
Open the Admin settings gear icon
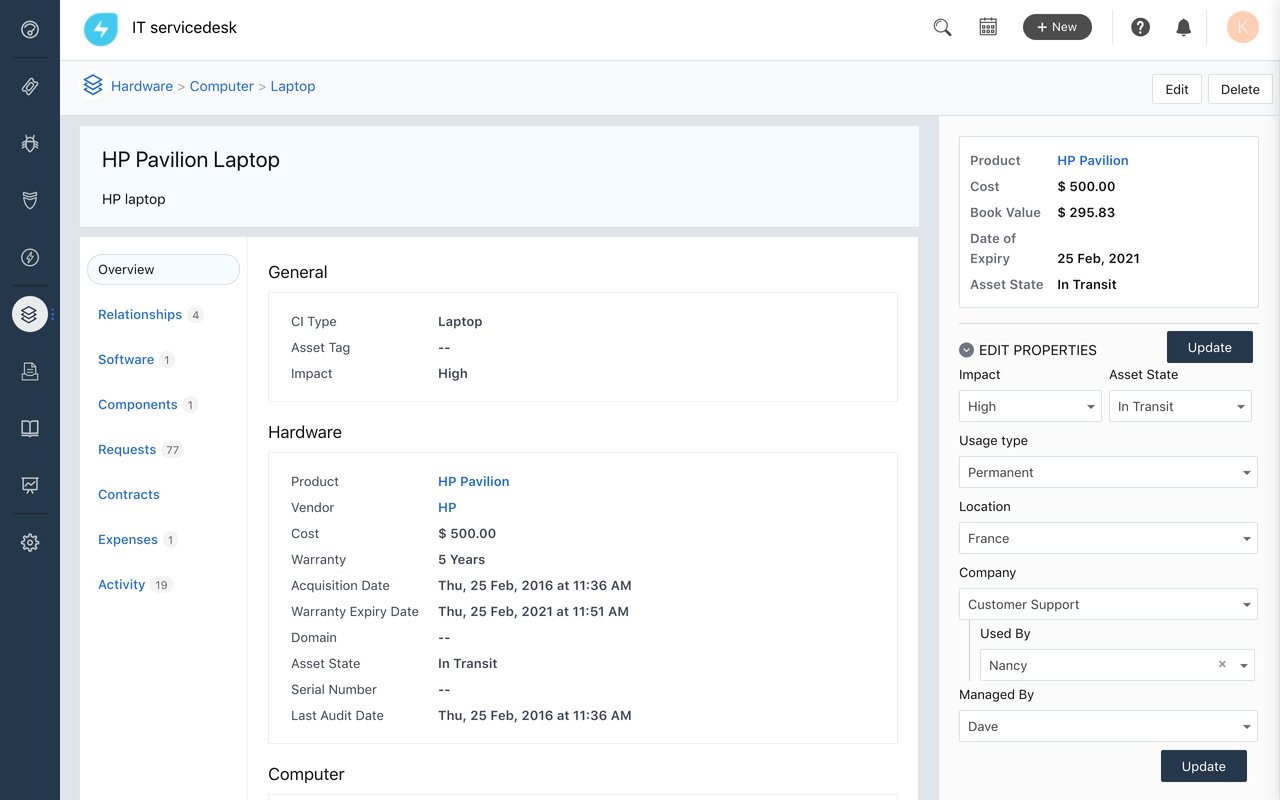click(30, 543)
